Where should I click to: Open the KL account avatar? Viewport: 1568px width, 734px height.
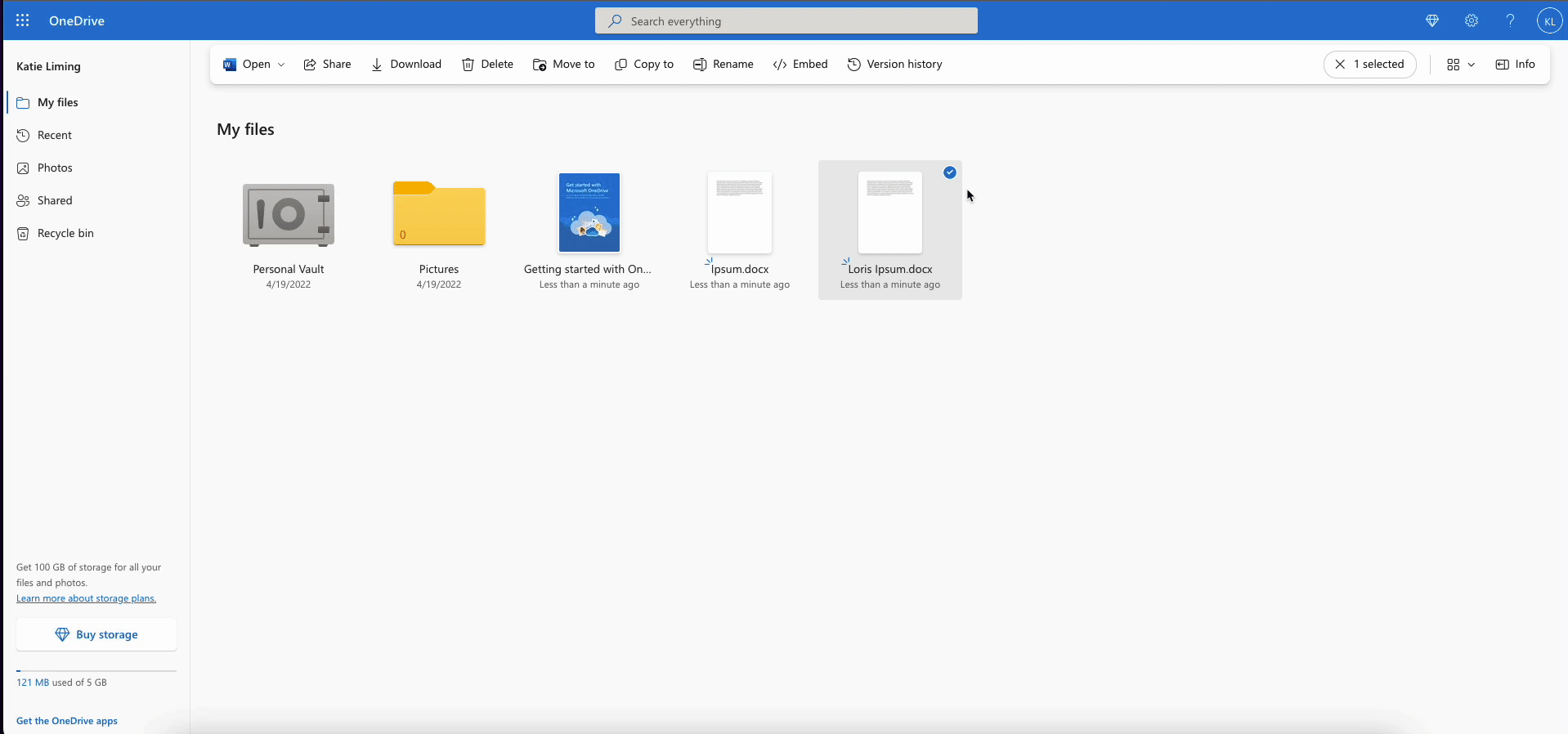(x=1549, y=21)
